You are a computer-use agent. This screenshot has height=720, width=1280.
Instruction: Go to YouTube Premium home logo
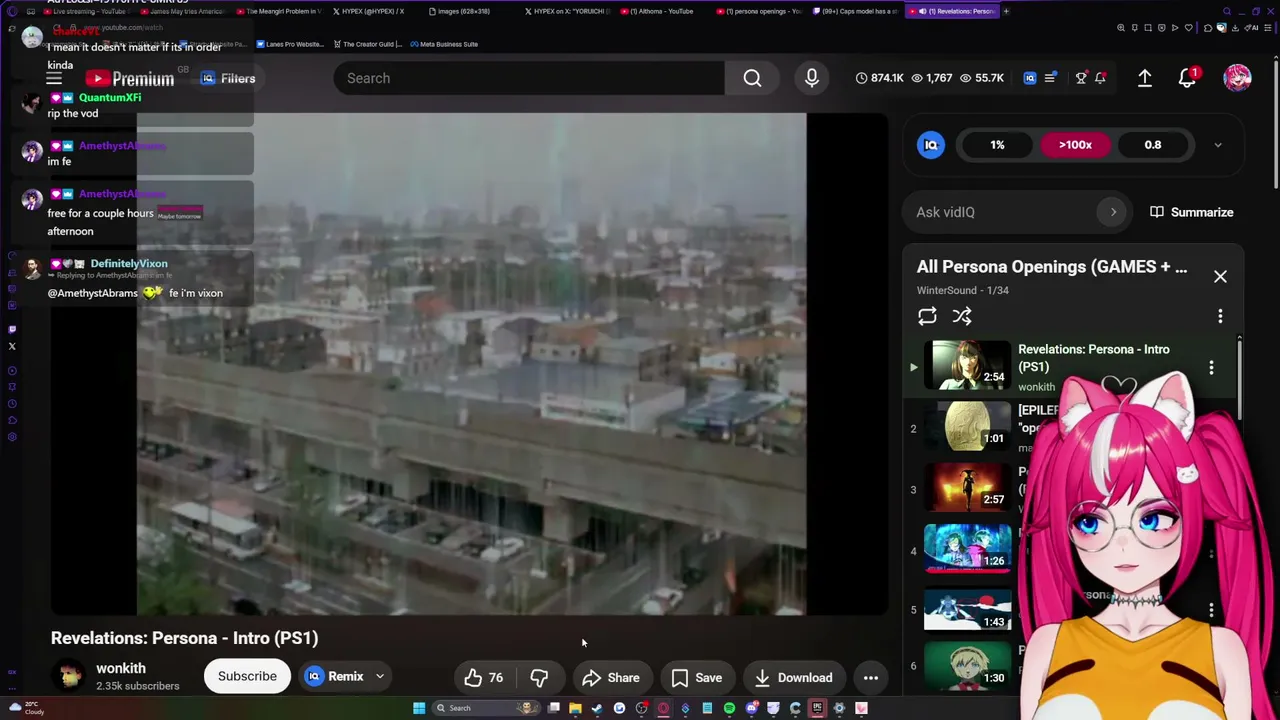point(130,79)
